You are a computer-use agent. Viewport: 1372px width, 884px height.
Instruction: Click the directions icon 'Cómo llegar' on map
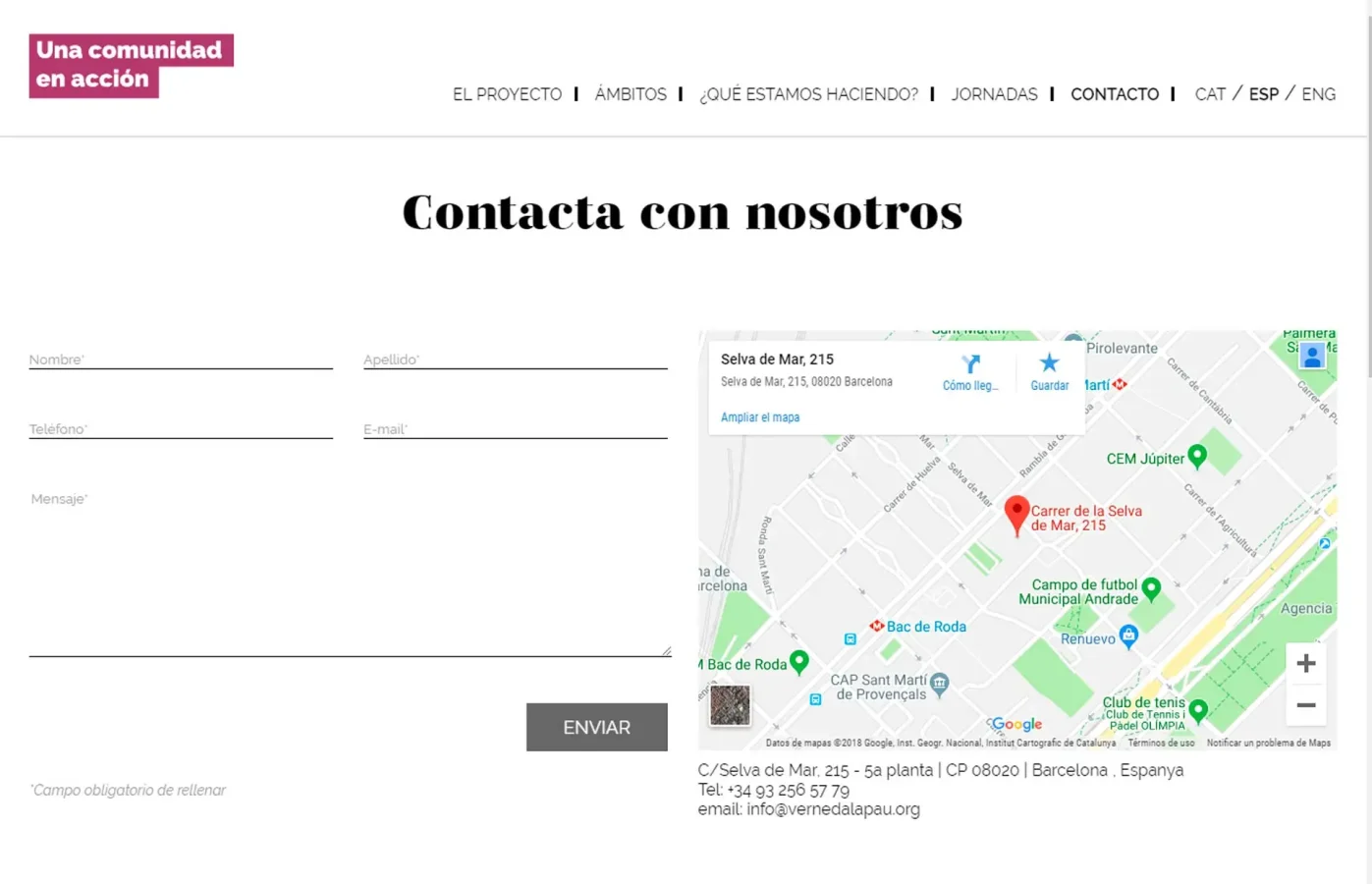pos(970,365)
